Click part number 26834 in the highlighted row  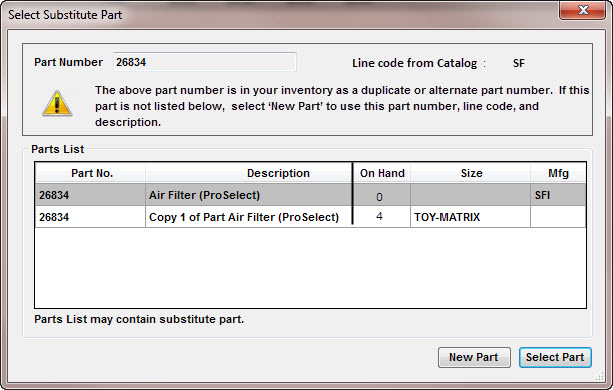click(x=54, y=195)
